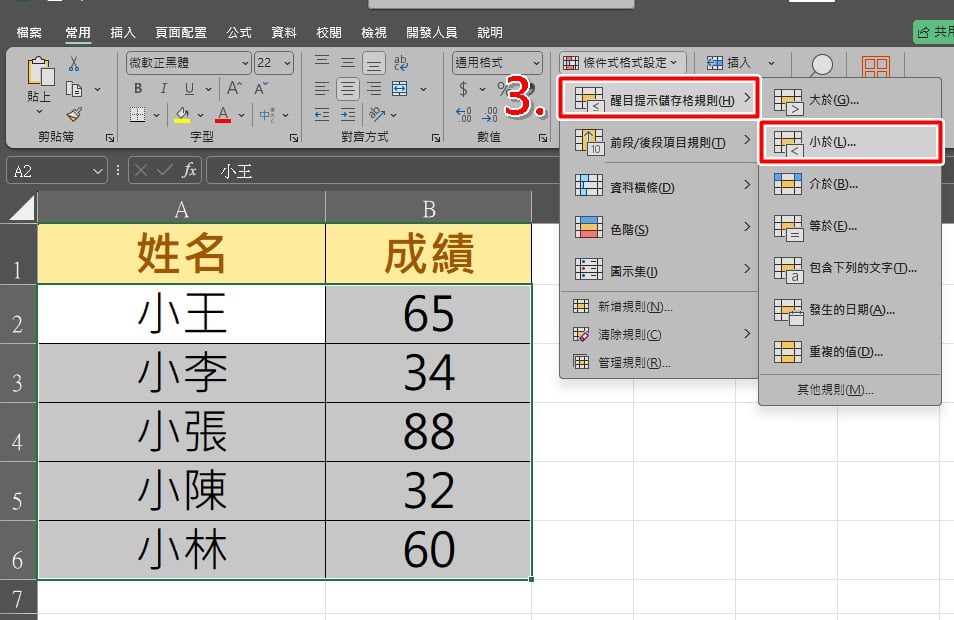
Task: Toggle Bold formatting
Action: 138,89
